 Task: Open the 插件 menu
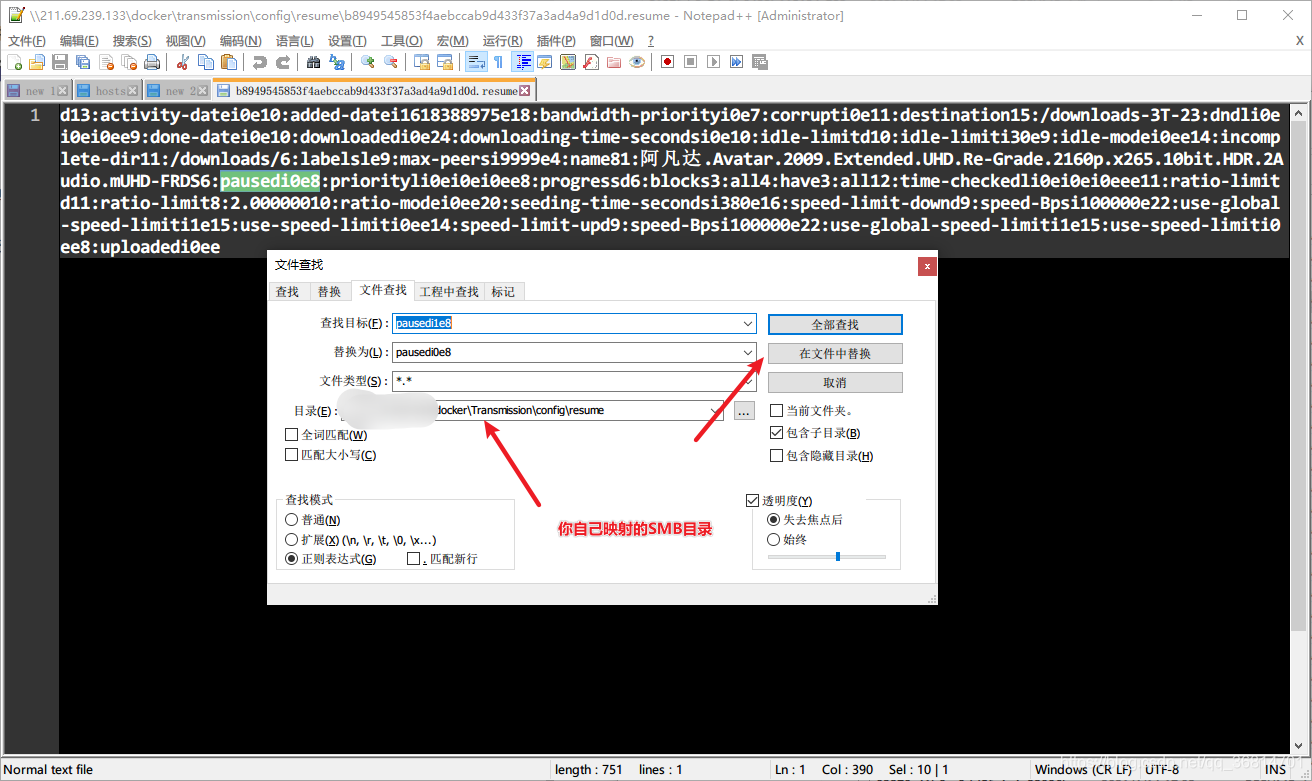(556, 41)
